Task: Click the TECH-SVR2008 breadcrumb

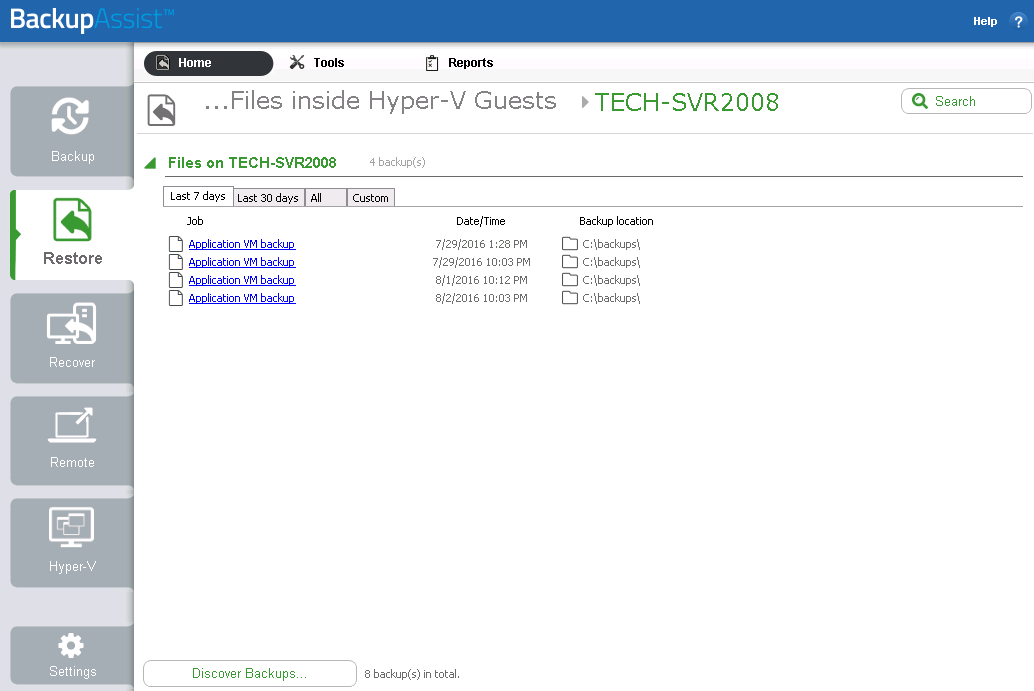Action: coord(686,102)
